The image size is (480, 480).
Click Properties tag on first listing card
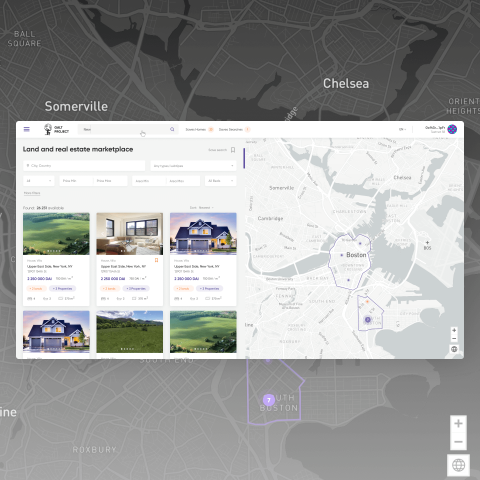[63, 288]
